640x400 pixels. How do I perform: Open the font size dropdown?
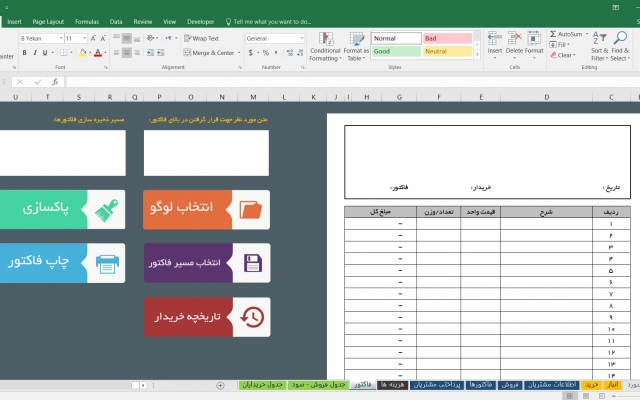click(x=84, y=38)
